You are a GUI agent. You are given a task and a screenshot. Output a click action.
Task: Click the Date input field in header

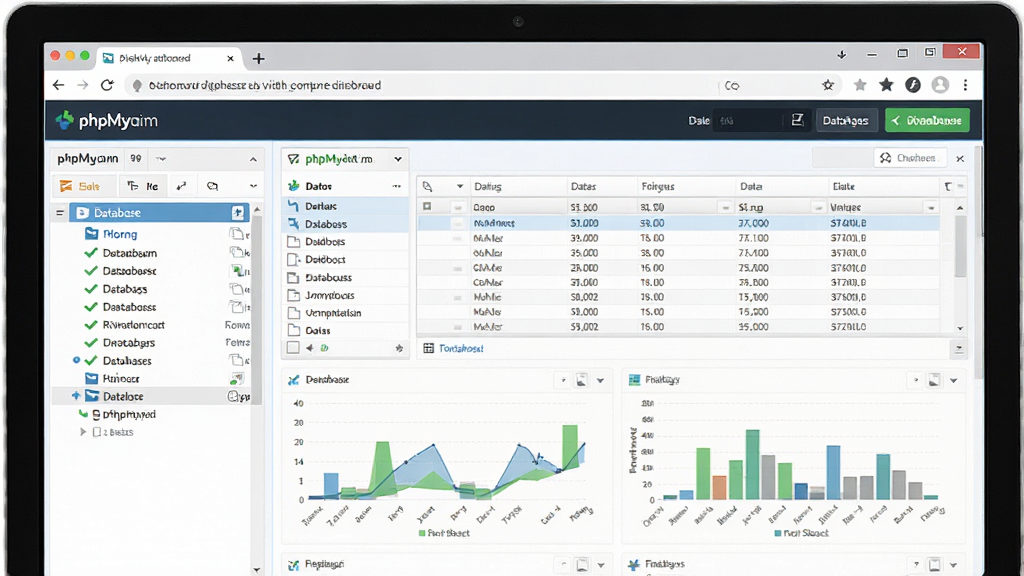tap(748, 120)
